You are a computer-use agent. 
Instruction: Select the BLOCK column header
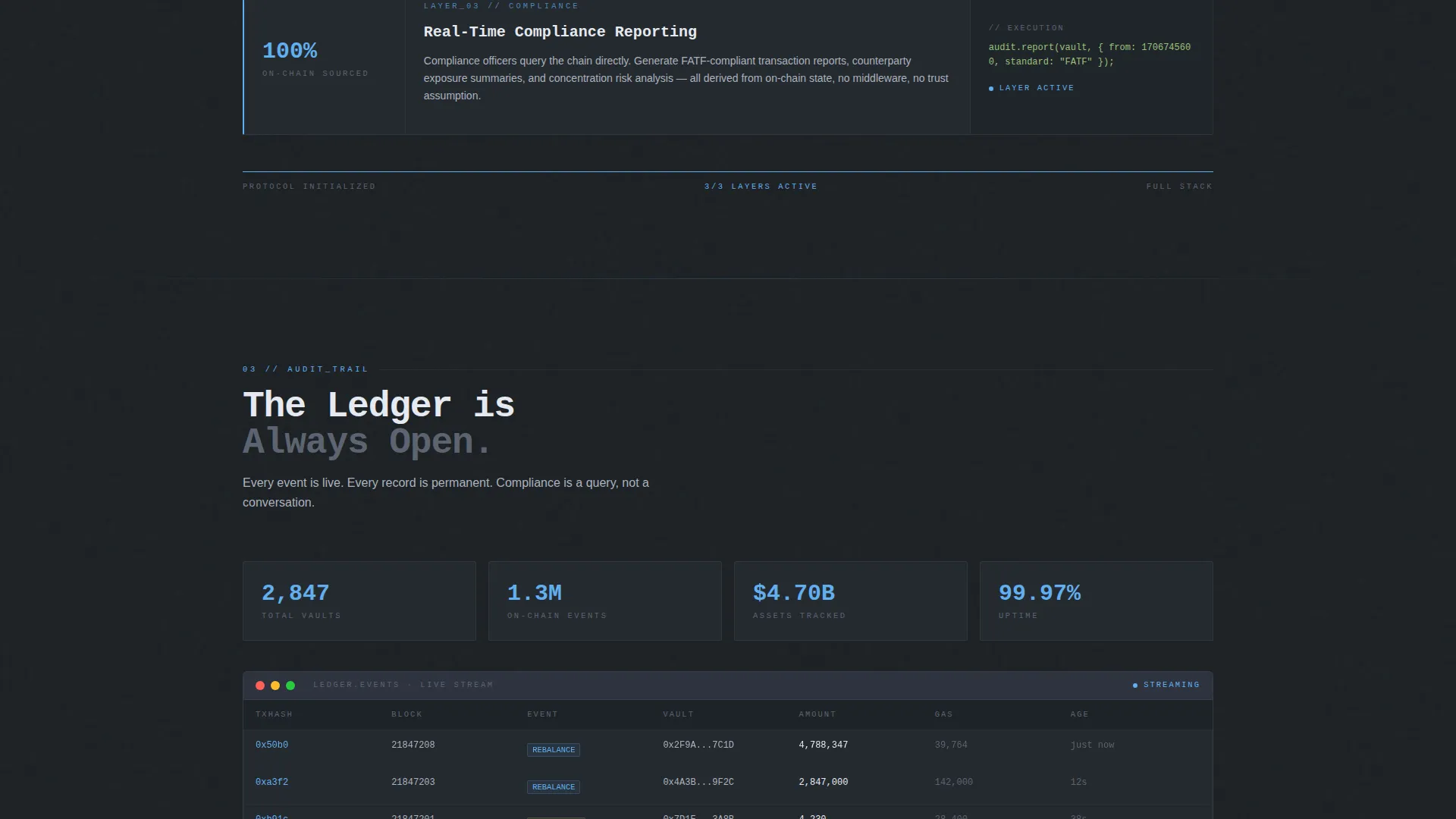[x=406, y=714]
